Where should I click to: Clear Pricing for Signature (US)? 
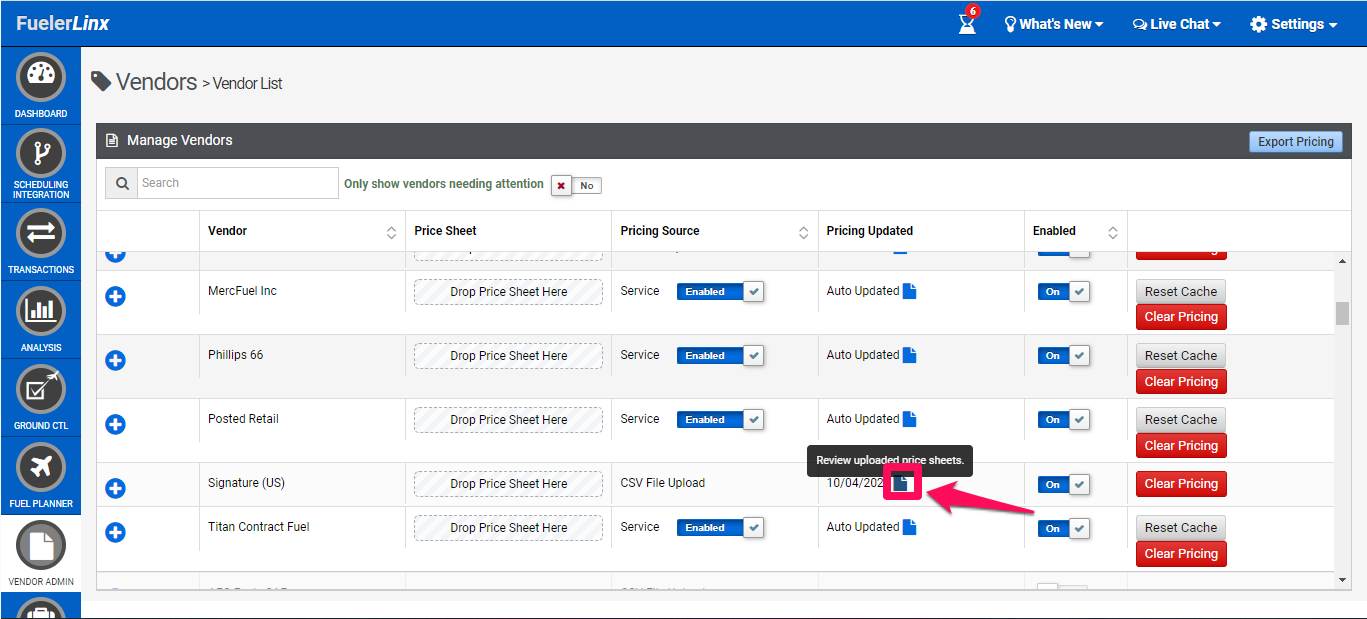point(1181,484)
